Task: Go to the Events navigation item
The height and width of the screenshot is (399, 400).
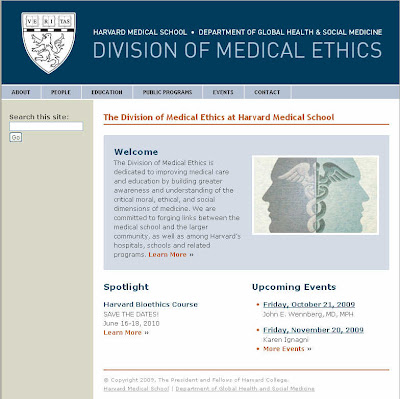Action: click(223, 92)
